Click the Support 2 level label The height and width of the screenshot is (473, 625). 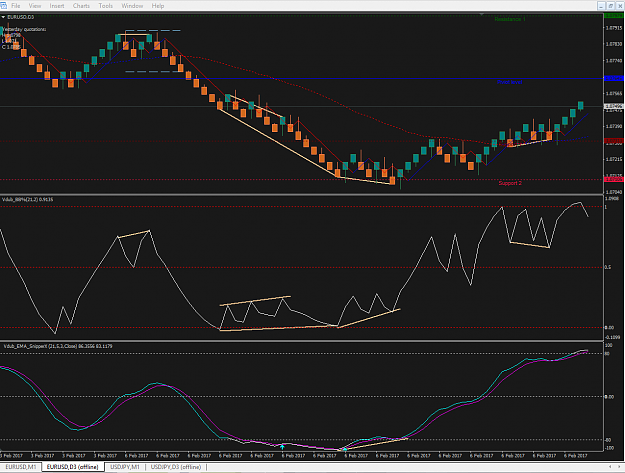click(x=510, y=183)
